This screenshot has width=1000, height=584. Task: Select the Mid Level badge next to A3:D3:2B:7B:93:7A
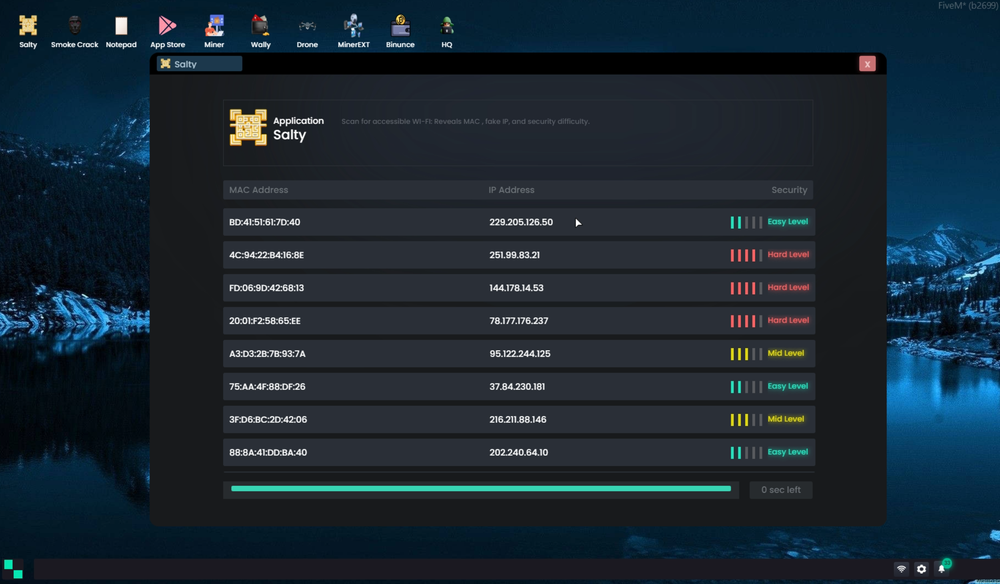point(786,353)
